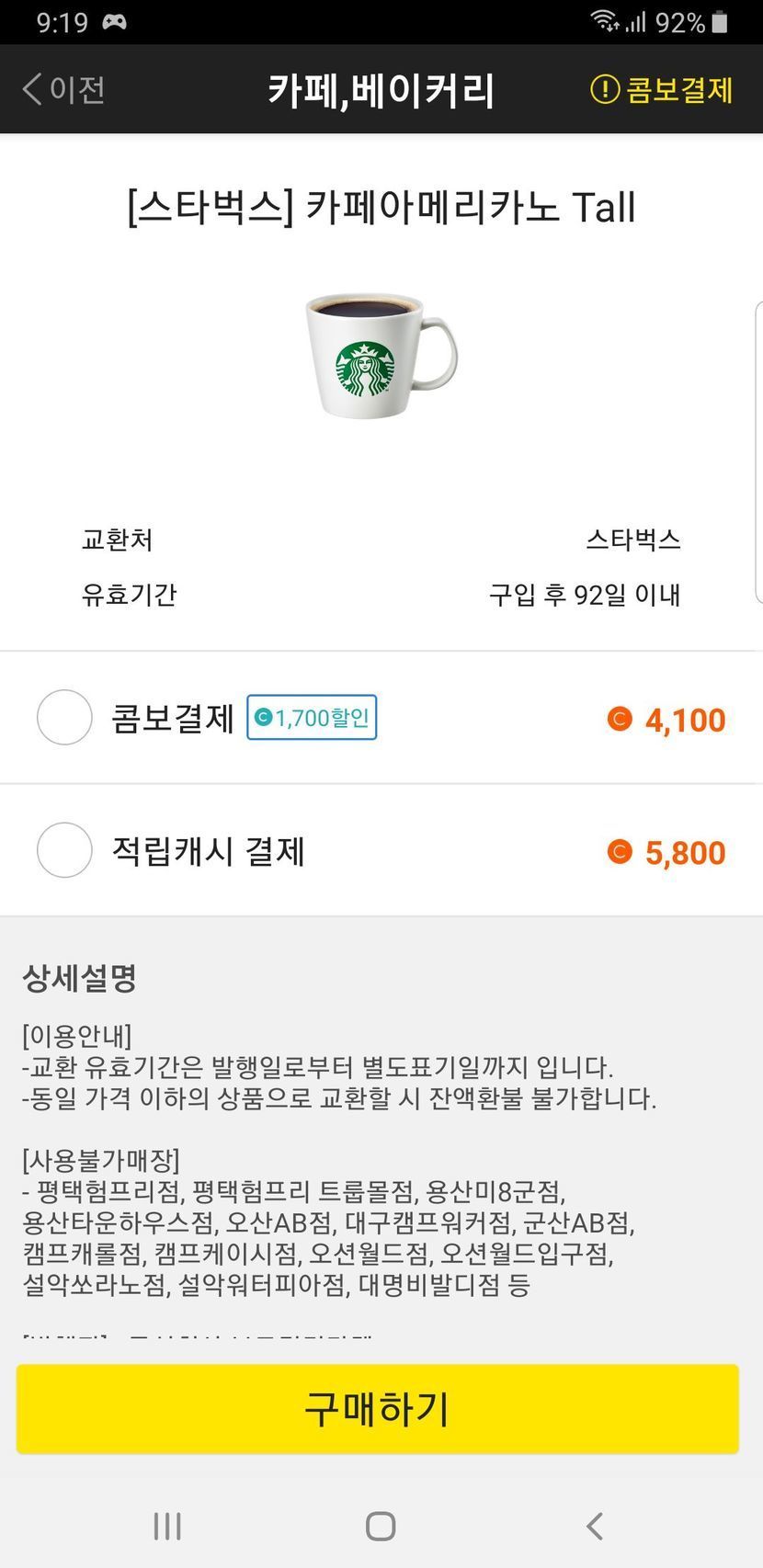This screenshot has height=1568, width=763.
Task: Tap the 상세설명 section heading
Action: point(80,978)
